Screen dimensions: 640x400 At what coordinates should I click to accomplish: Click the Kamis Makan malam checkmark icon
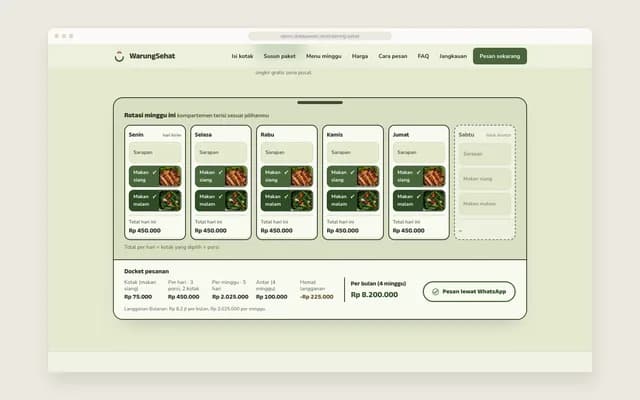[x=352, y=196]
